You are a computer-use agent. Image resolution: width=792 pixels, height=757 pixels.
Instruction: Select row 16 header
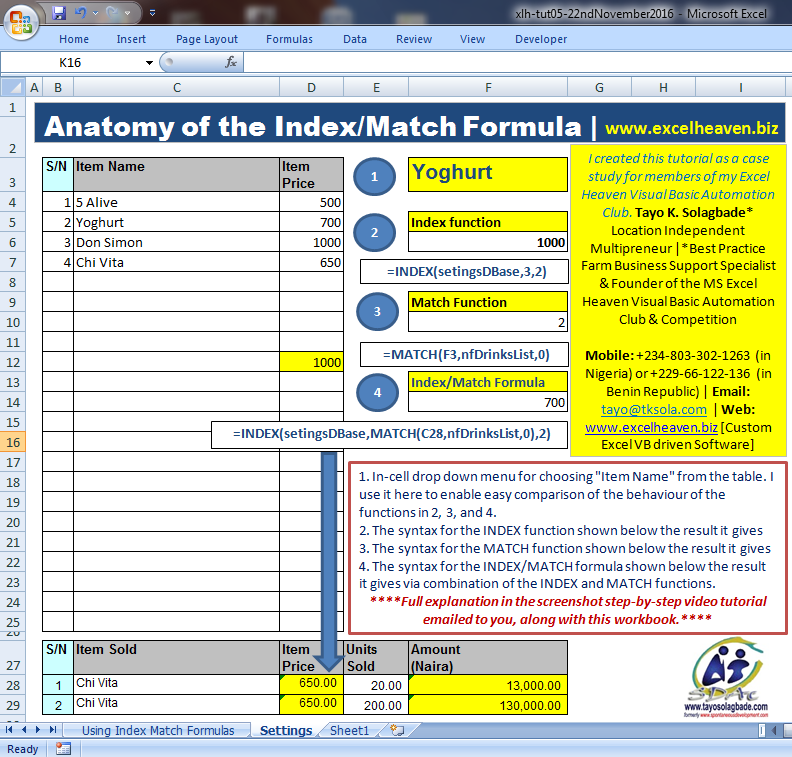[x=13, y=442]
